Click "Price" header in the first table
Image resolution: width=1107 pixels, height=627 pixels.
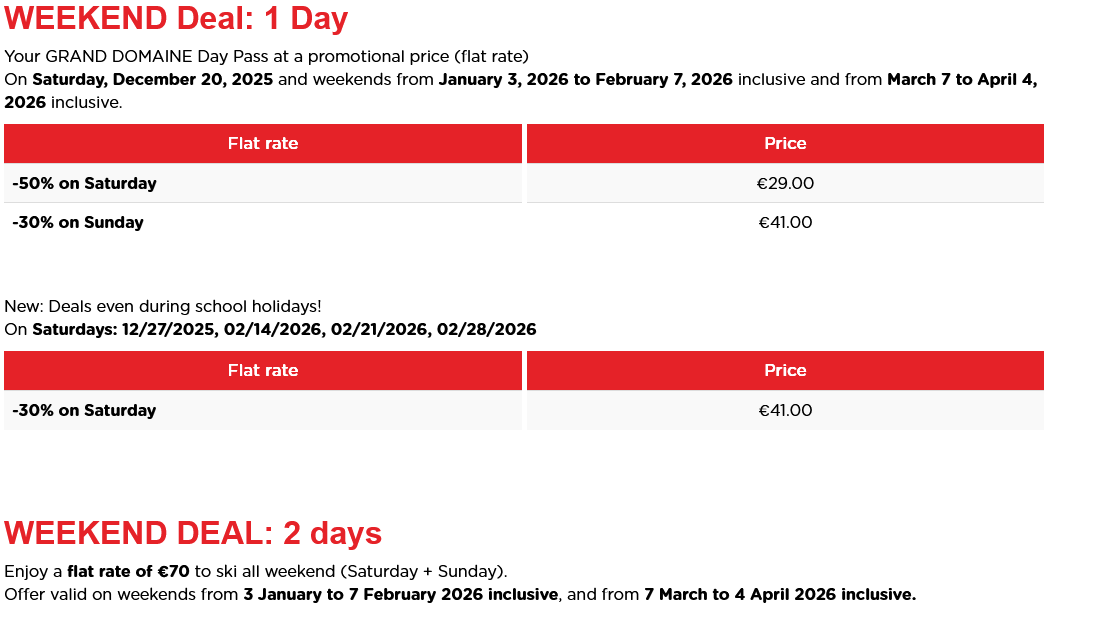785,144
